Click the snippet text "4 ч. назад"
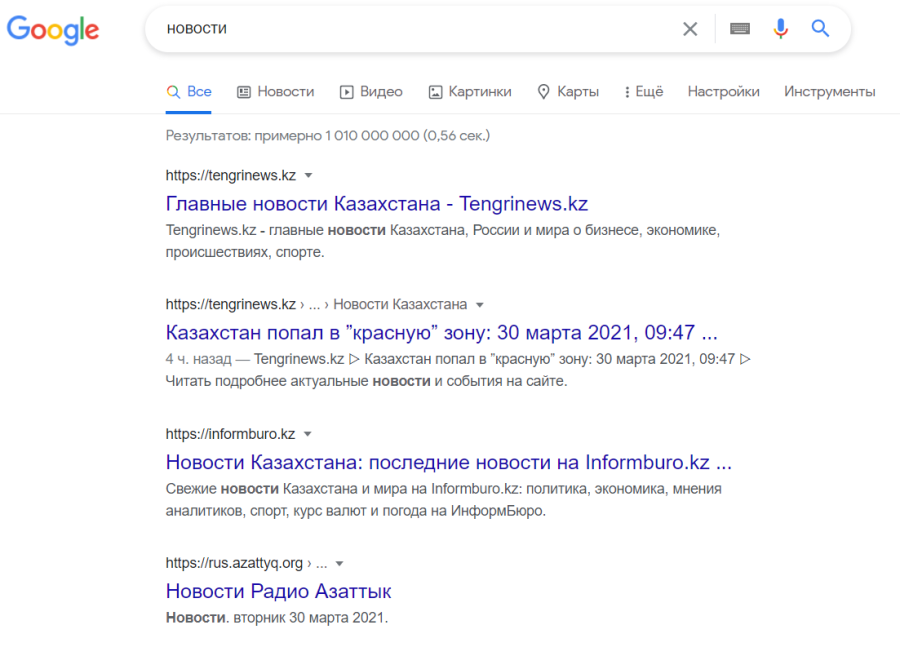The image size is (900, 656). (198, 359)
